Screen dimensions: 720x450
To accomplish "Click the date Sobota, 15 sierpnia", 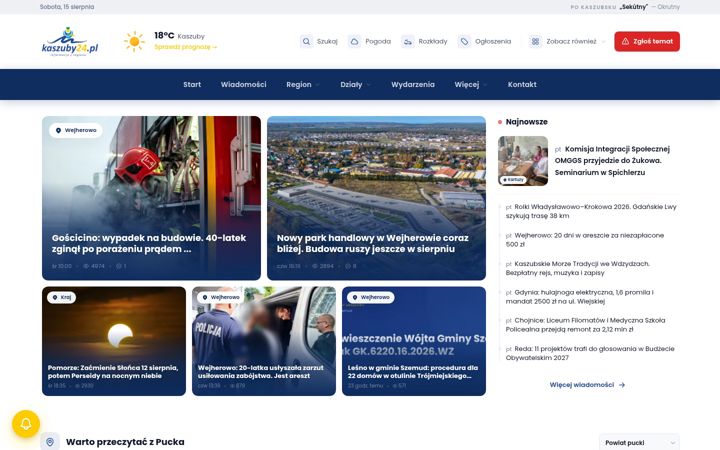I will click(67, 7).
